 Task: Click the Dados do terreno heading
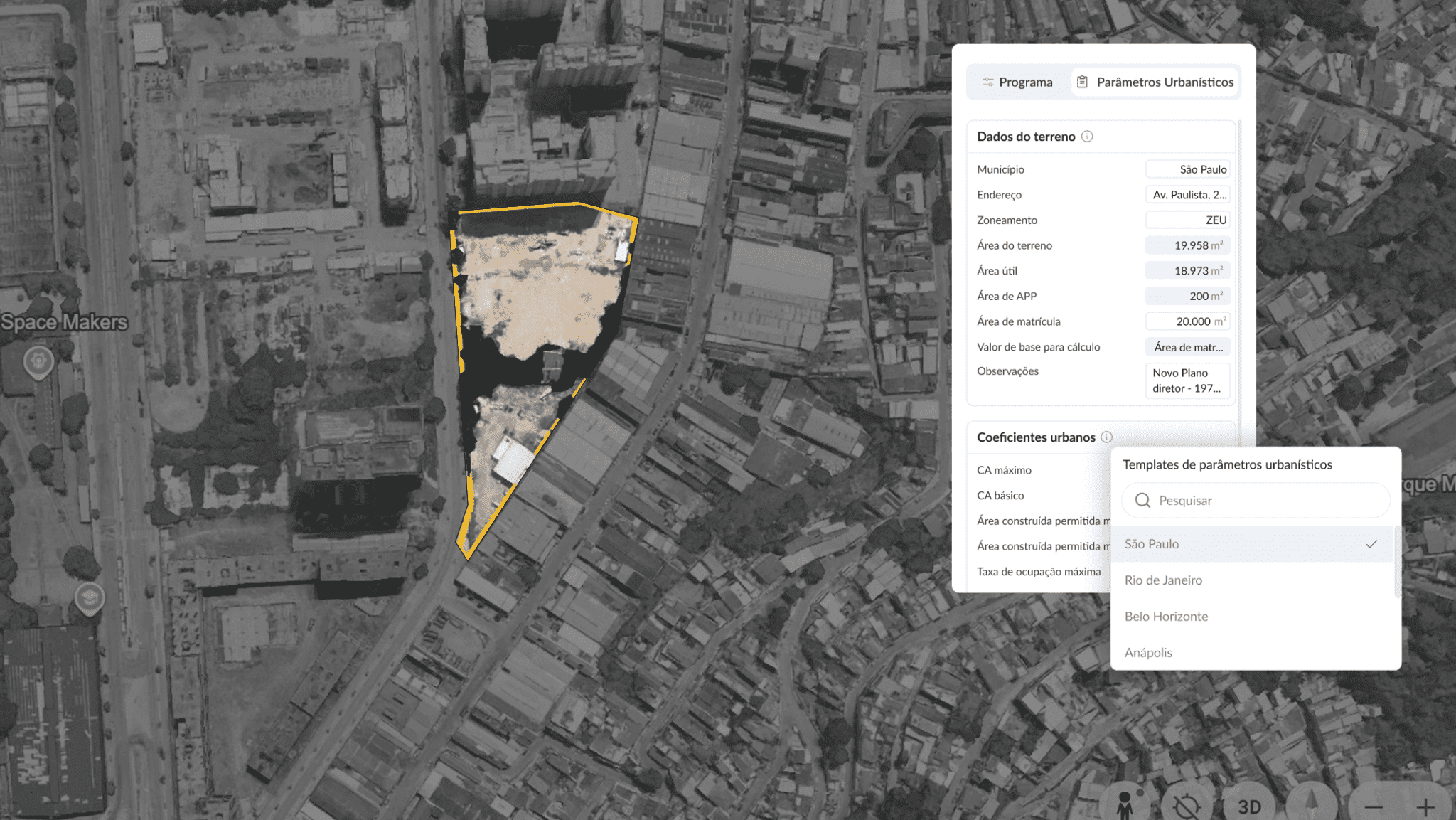tap(1026, 137)
